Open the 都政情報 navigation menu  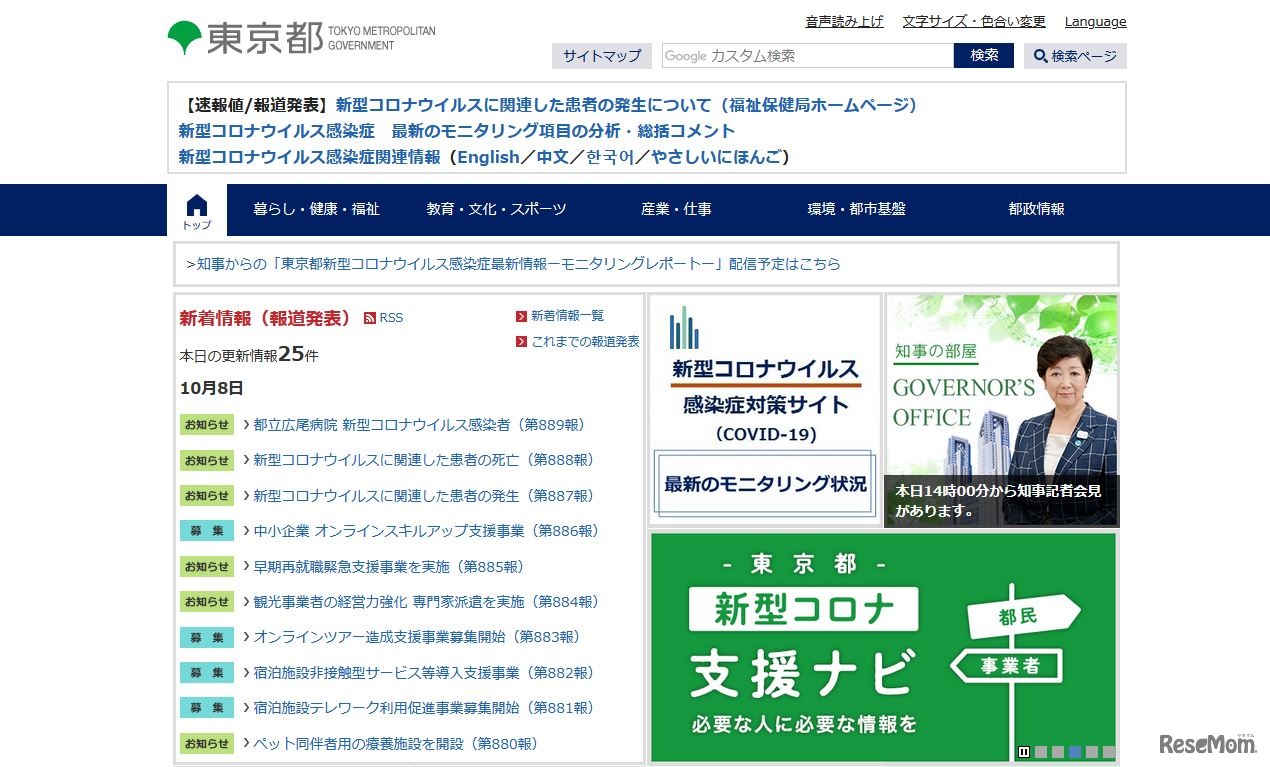coord(1036,209)
